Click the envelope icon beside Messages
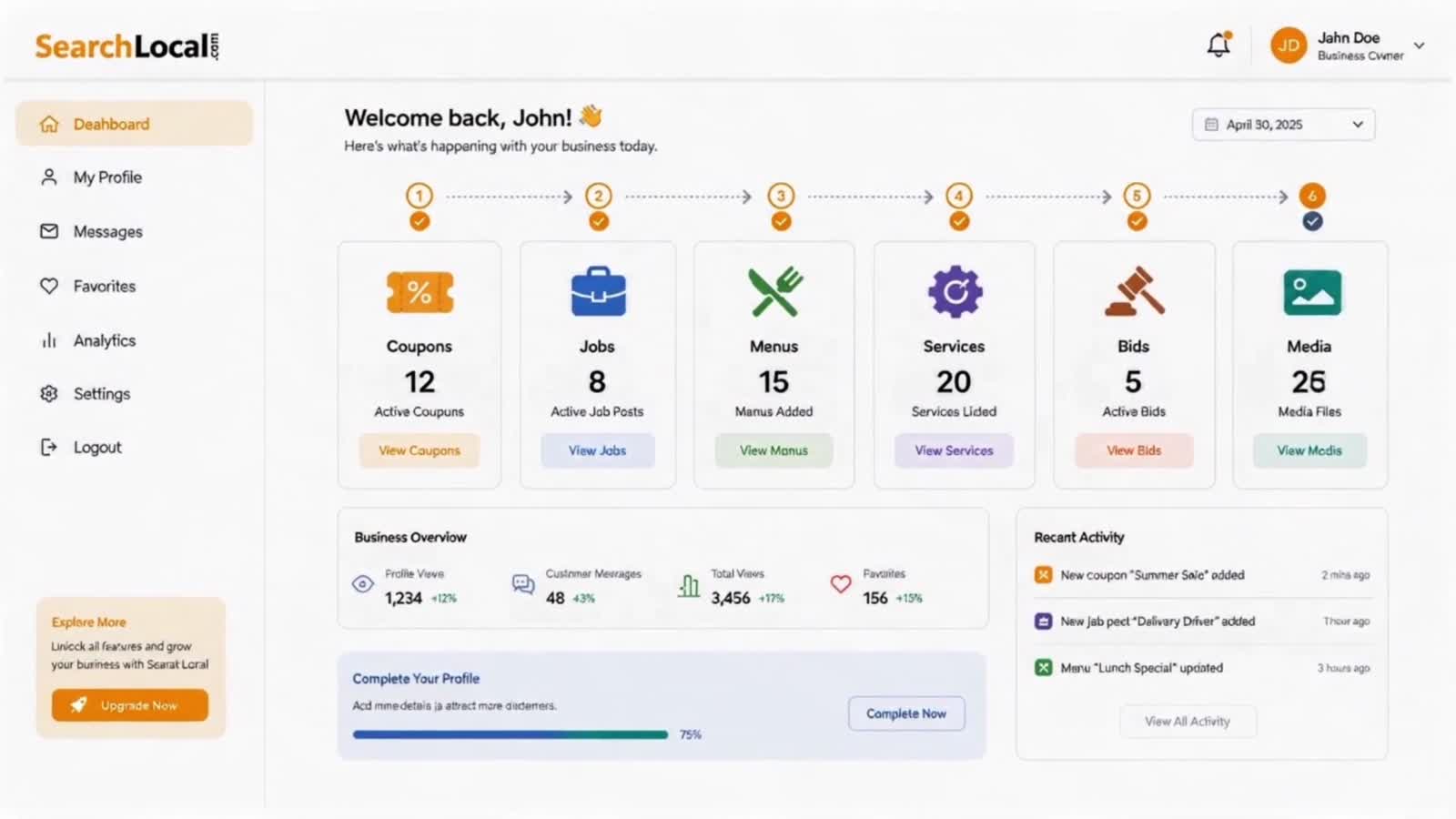Viewport: 1456px width, 819px height. coord(49,231)
